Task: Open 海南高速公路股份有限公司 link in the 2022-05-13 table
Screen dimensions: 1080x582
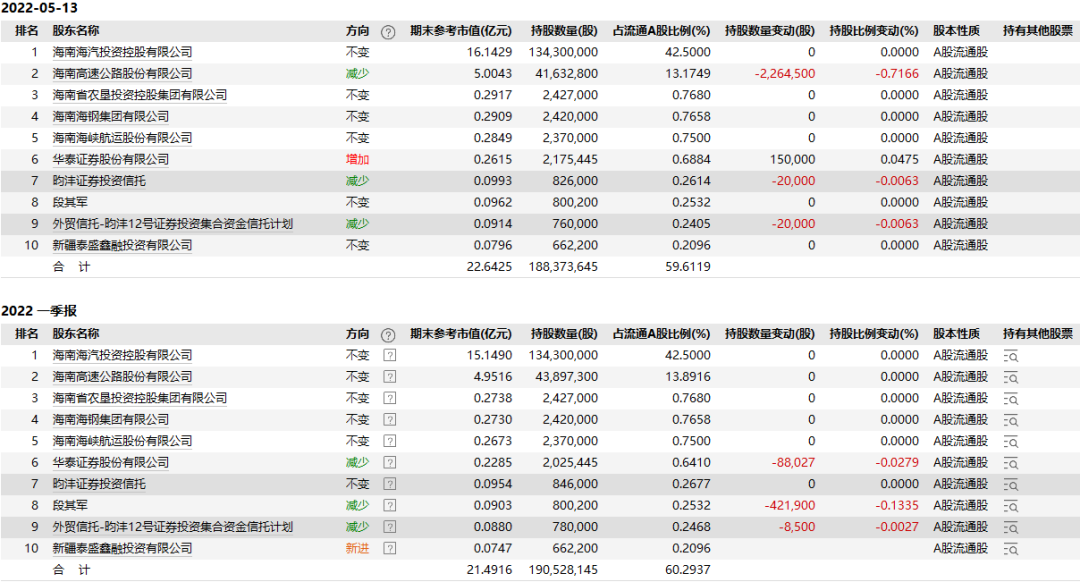Action: point(123,74)
